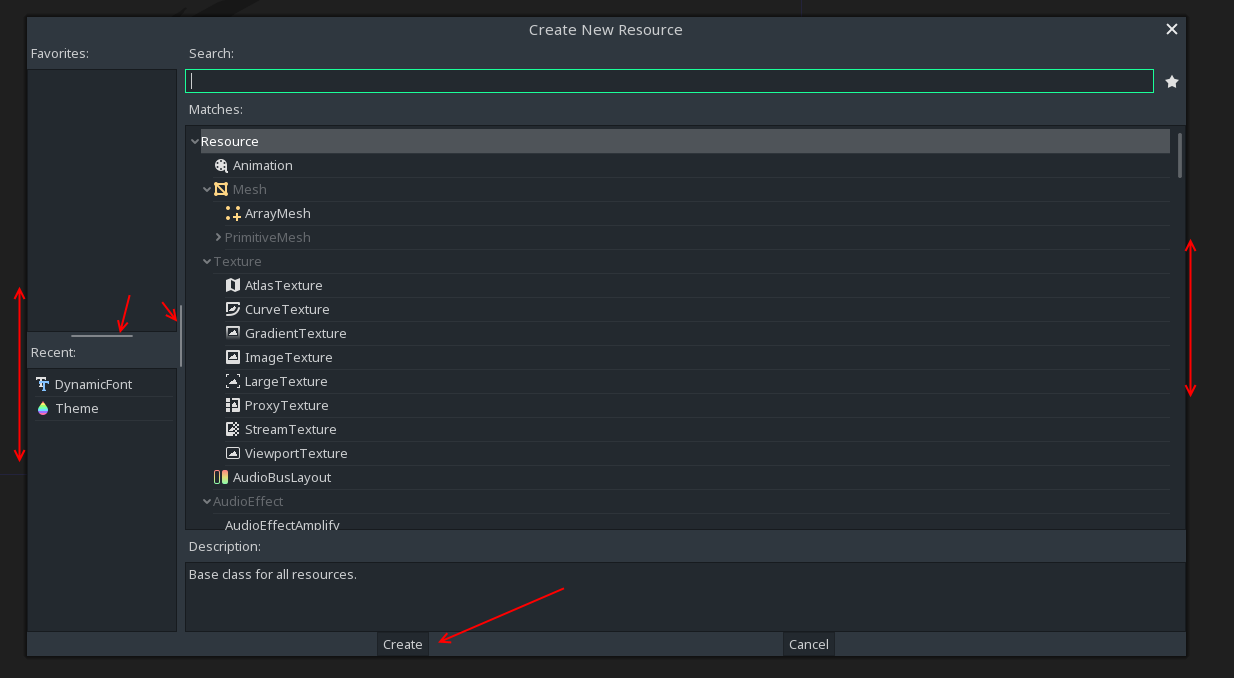Select the StreamTexture icon
Image resolution: width=1234 pixels, height=678 pixels.
pyautogui.click(x=233, y=429)
